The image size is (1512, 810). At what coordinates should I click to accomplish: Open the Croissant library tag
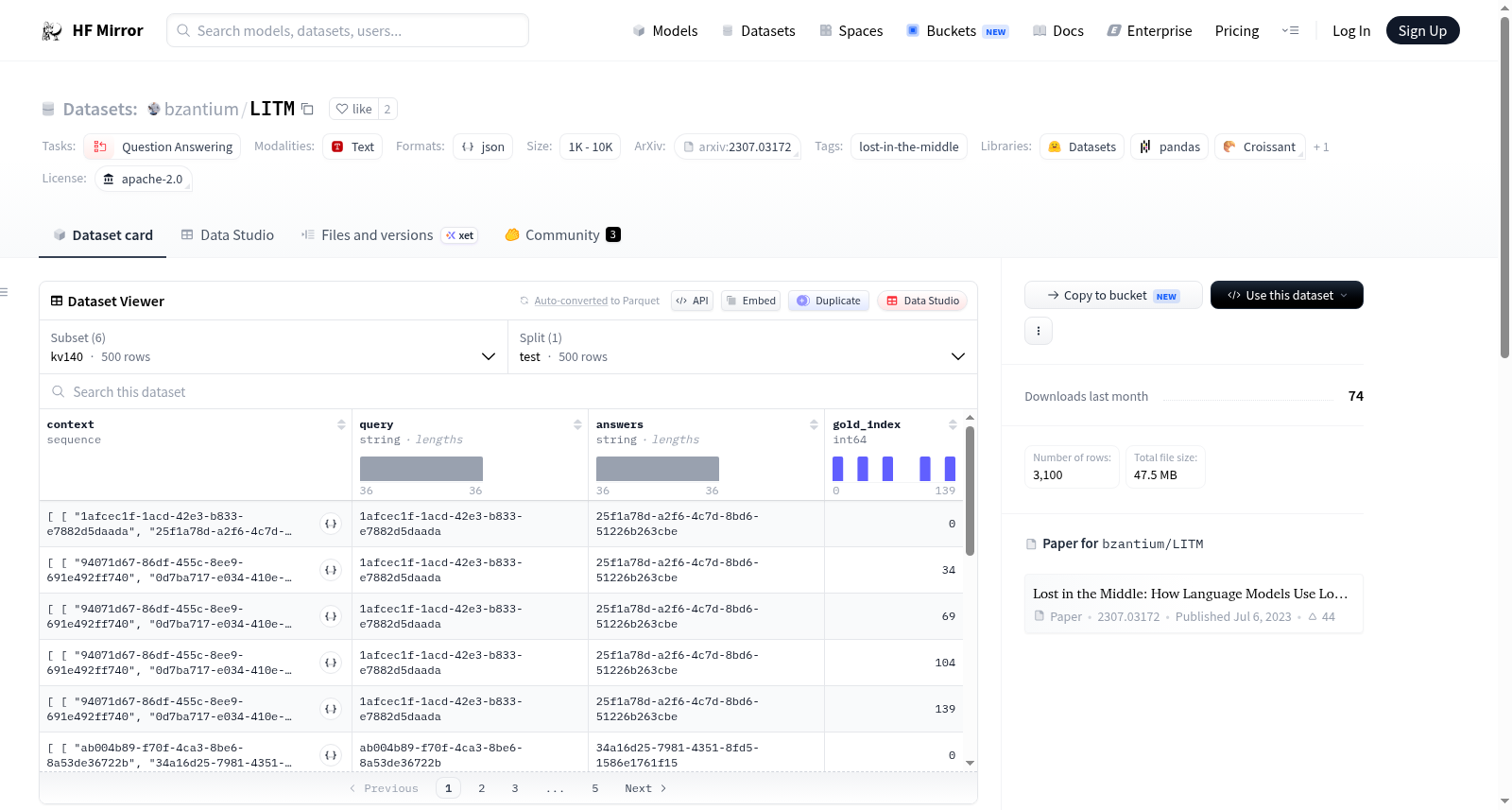pos(1260,146)
